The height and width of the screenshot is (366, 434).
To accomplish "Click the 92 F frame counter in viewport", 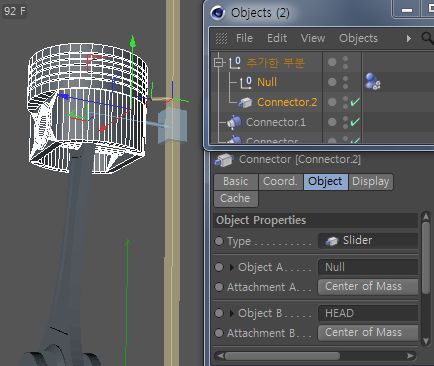I will pos(15,11).
